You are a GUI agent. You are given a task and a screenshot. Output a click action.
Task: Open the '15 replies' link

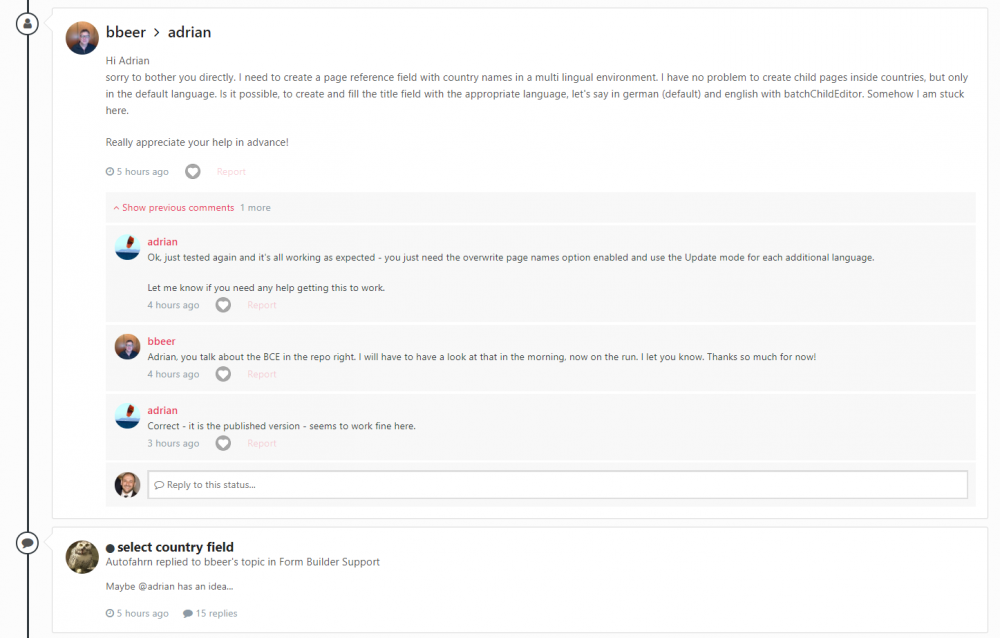click(x=210, y=613)
